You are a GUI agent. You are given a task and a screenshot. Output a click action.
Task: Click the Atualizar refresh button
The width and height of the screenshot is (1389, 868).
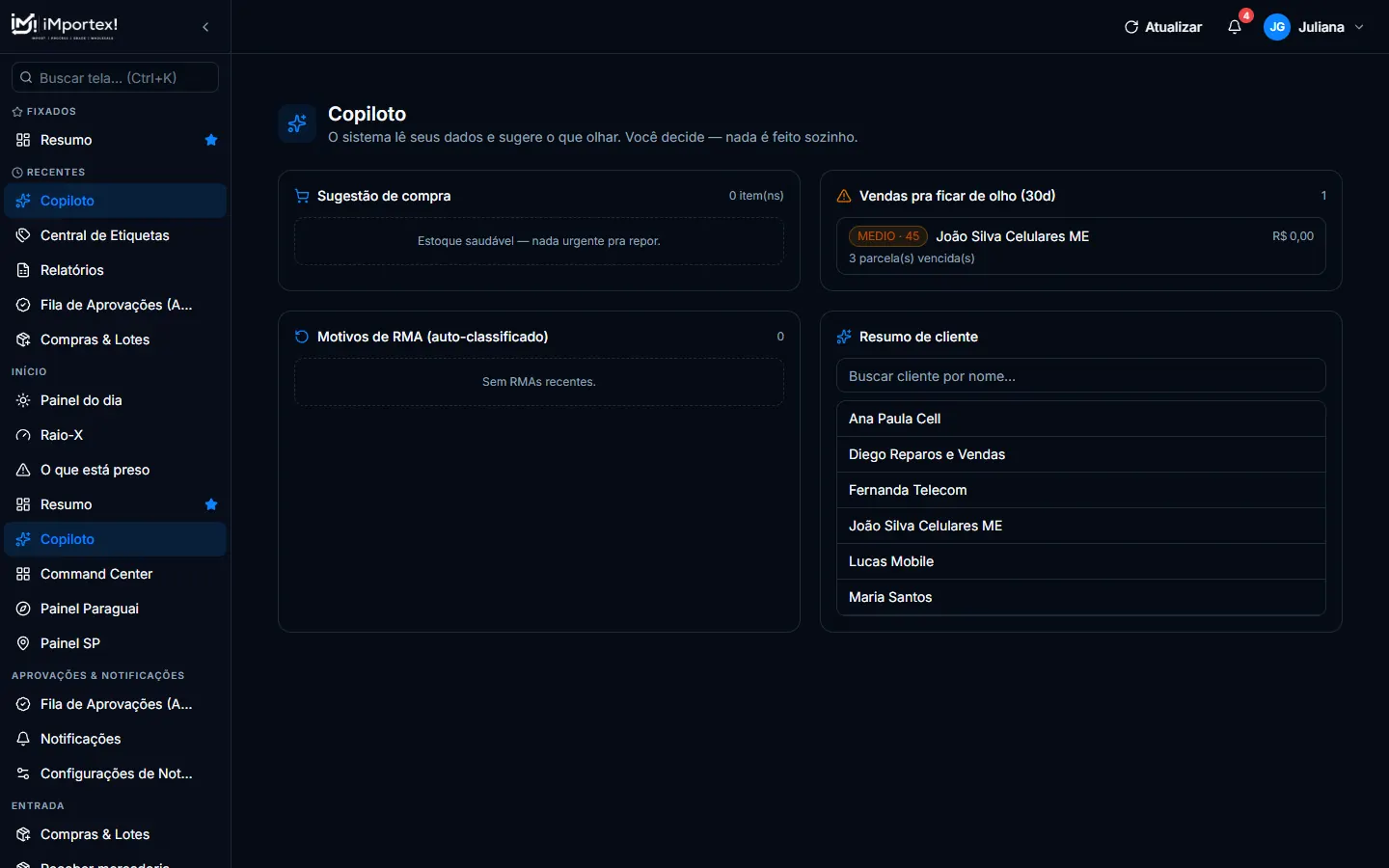tap(1163, 27)
